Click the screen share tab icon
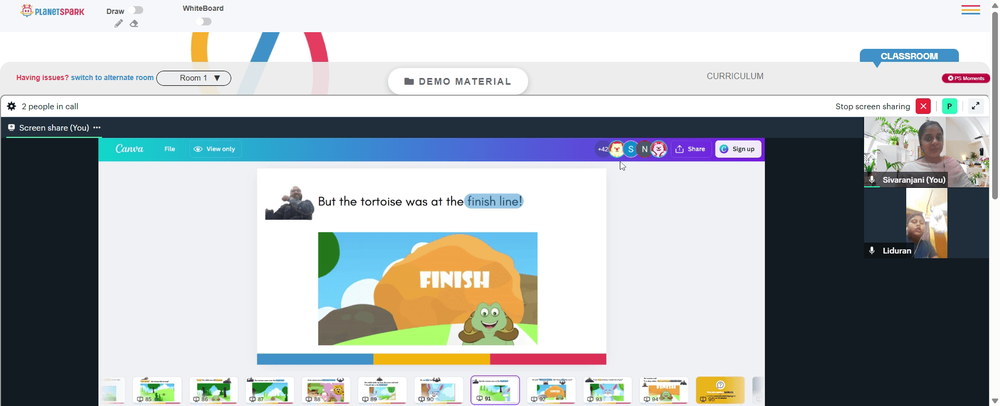 click(11, 127)
